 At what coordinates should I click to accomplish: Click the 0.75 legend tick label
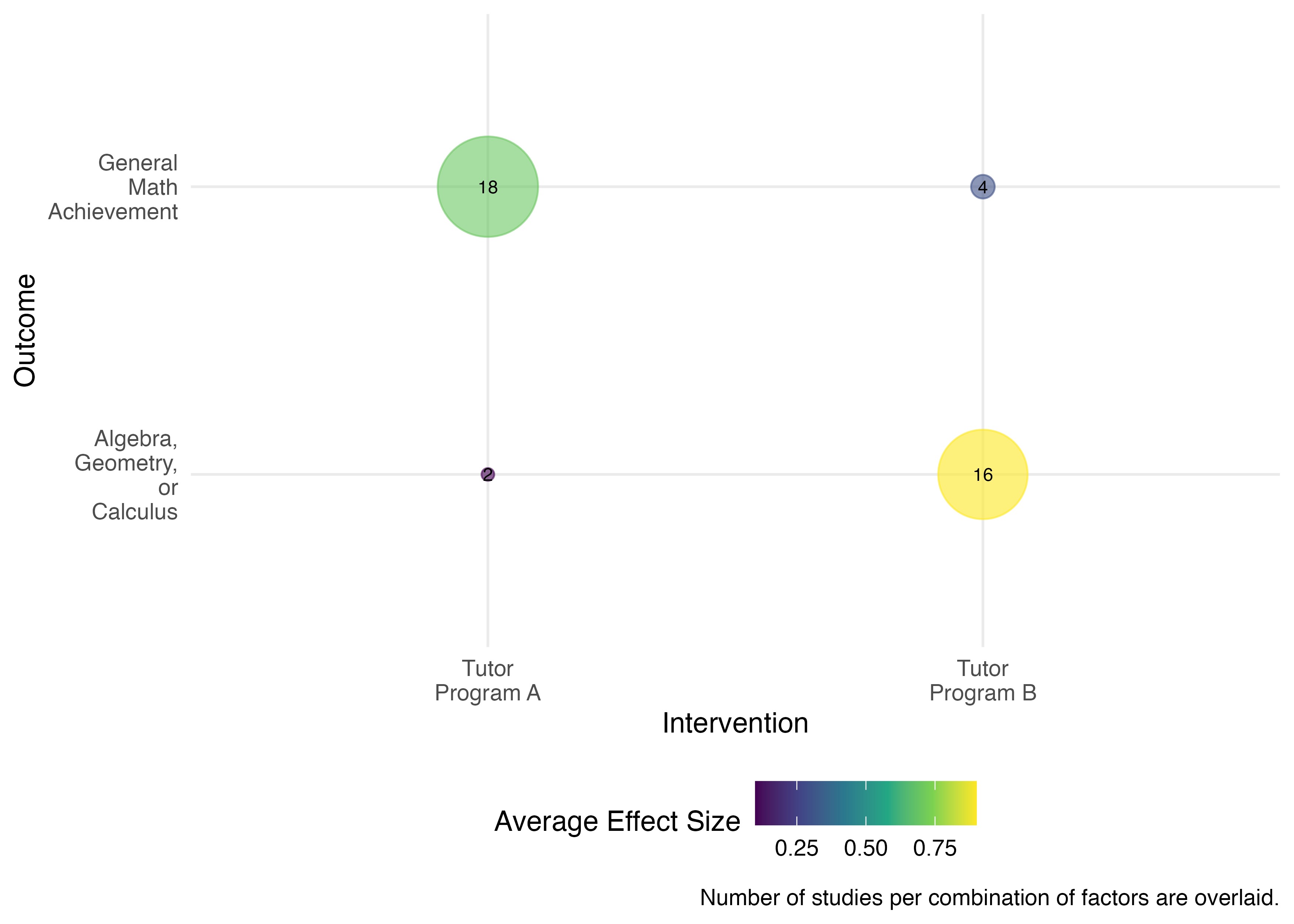[935, 848]
